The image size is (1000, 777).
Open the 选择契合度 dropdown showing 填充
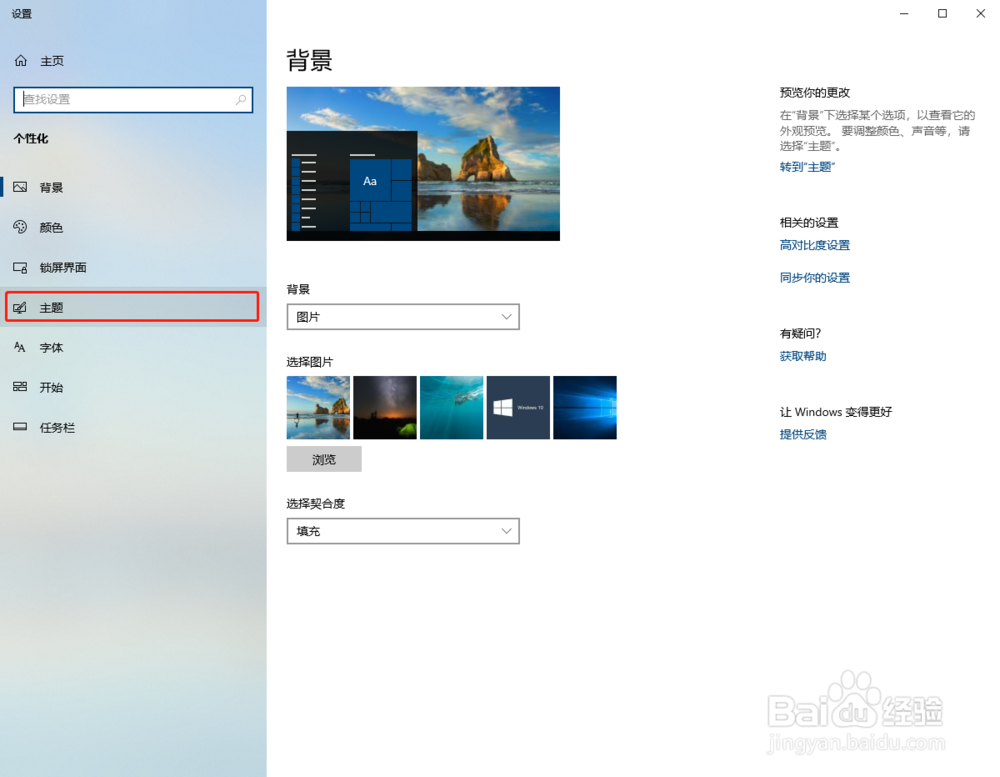pyautogui.click(x=403, y=531)
